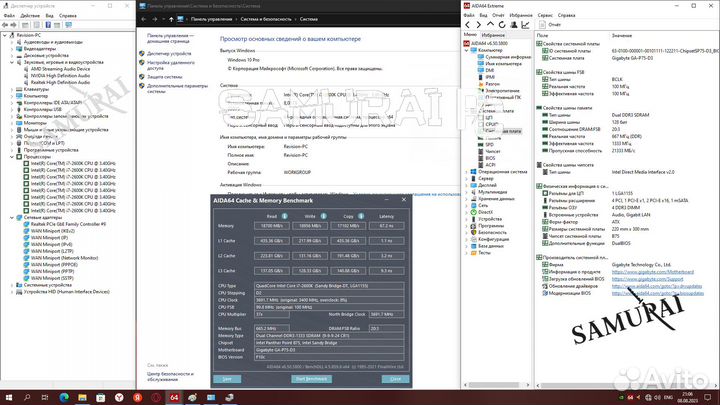
Task: Open taskbar Search
Action: point(27,397)
